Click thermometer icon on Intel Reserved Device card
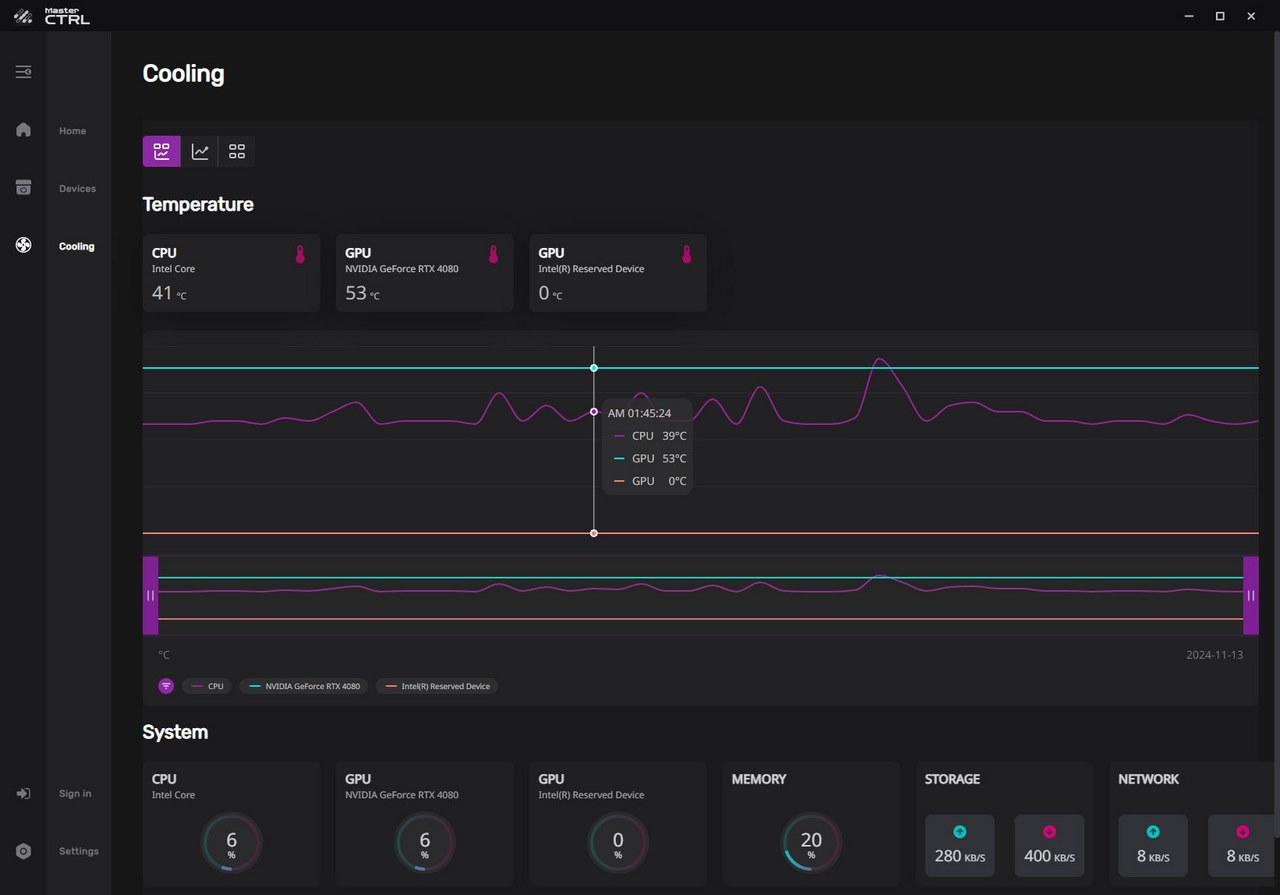Image resolution: width=1280 pixels, height=895 pixels. [686, 254]
